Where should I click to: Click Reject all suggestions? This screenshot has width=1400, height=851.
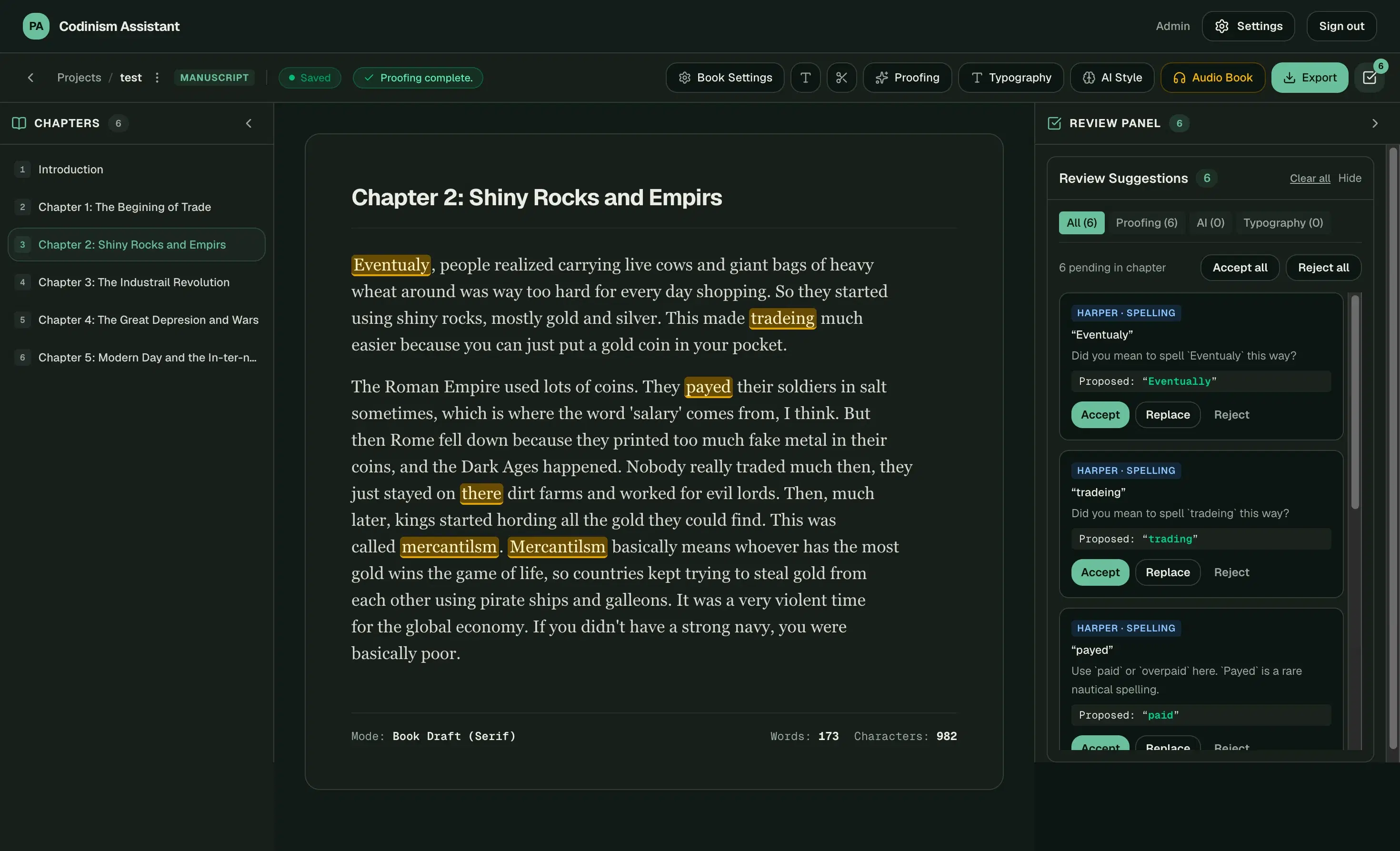pos(1323,267)
